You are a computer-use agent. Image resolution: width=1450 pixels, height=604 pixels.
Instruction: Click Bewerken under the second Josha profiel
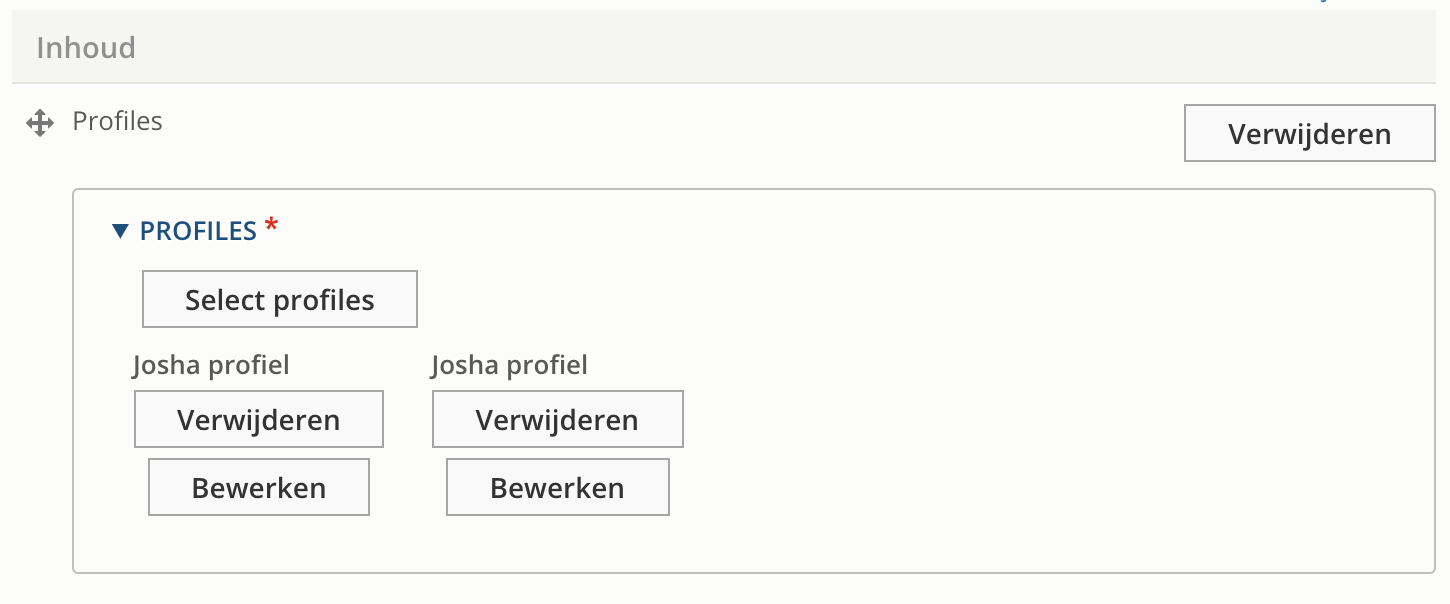coord(557,488)
